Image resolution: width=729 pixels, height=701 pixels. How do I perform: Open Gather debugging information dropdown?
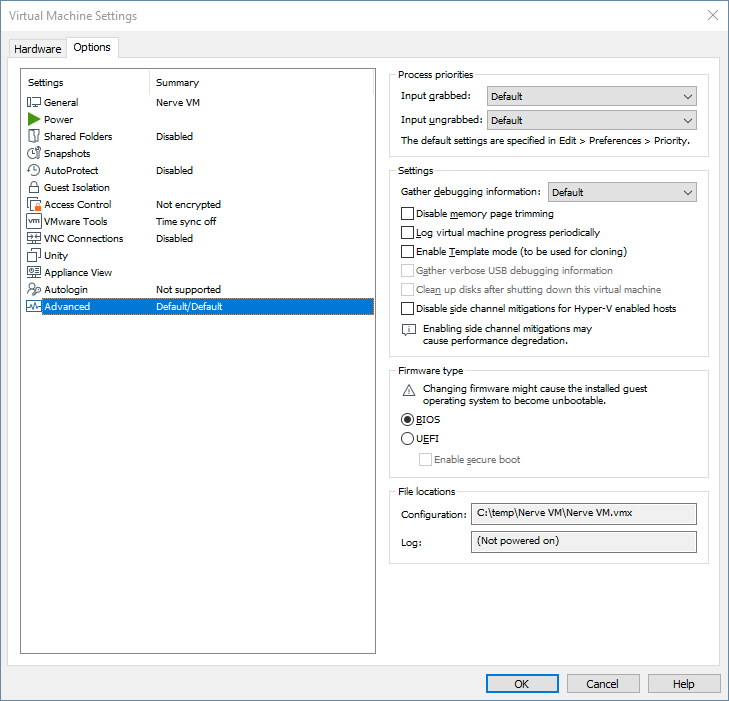pyautogui.click(x=622, y=192)
